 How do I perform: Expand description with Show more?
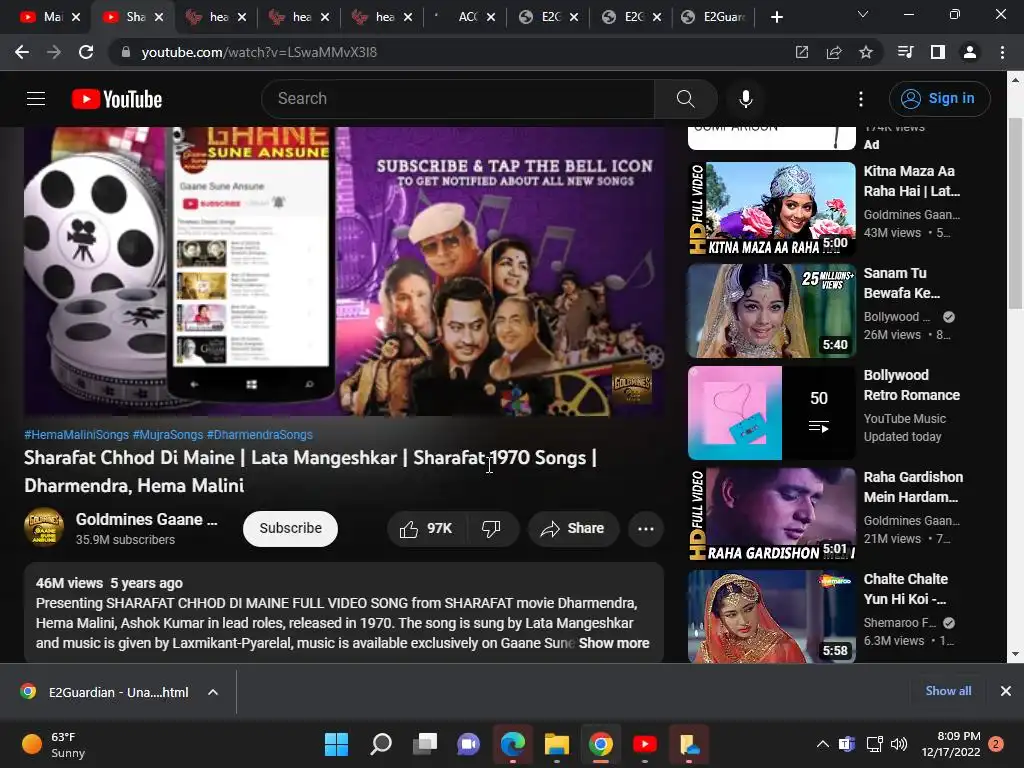[x=614, y=643]
